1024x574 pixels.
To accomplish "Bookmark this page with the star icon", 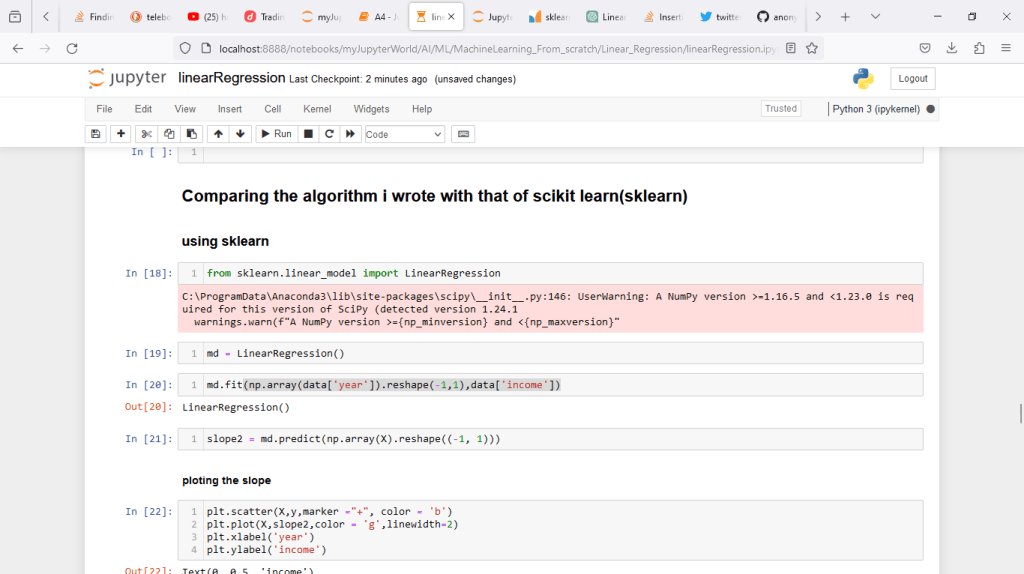I will 813,48.
